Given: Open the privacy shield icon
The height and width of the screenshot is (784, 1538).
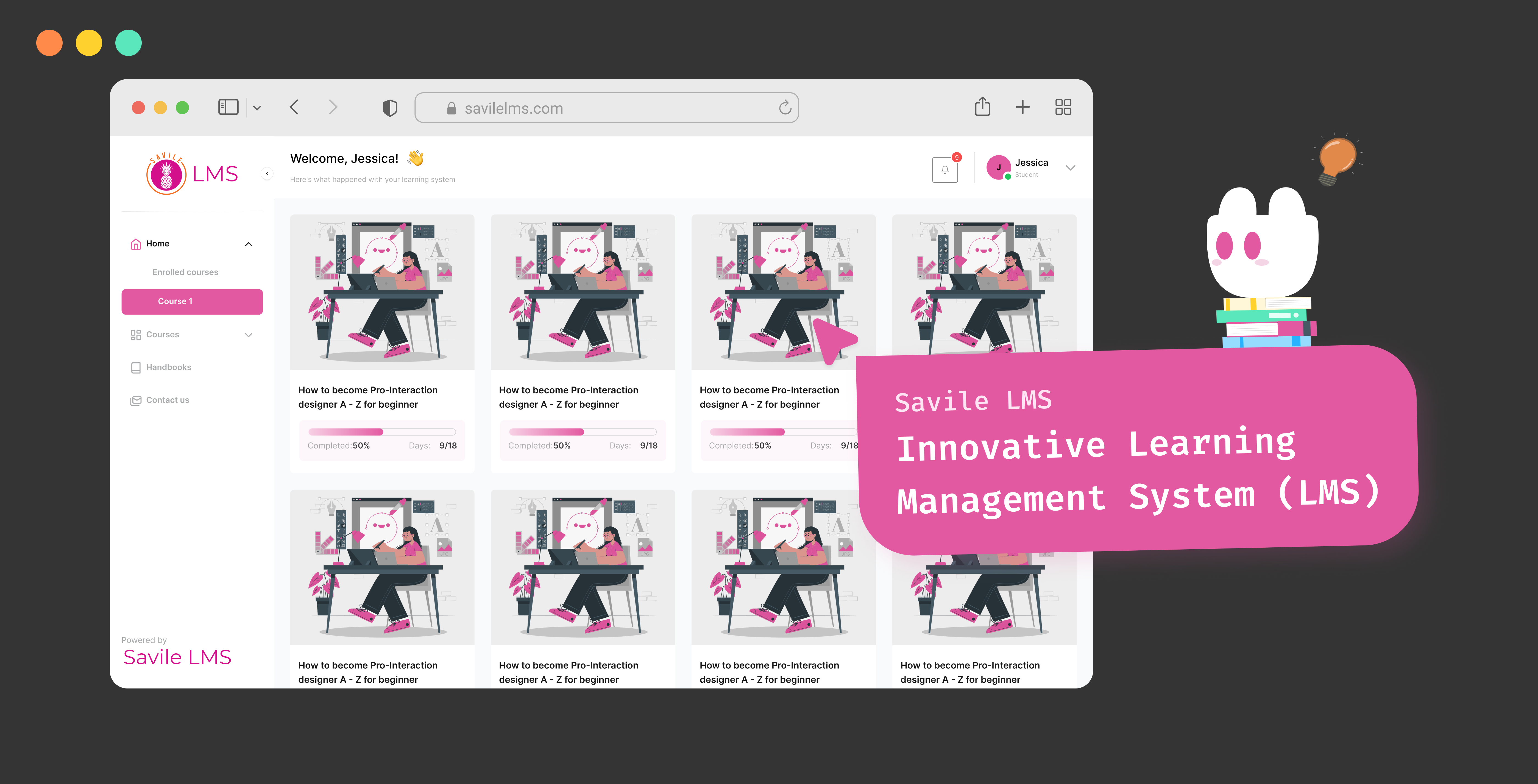Looking at the screenshot, I should tap(390, 108).
